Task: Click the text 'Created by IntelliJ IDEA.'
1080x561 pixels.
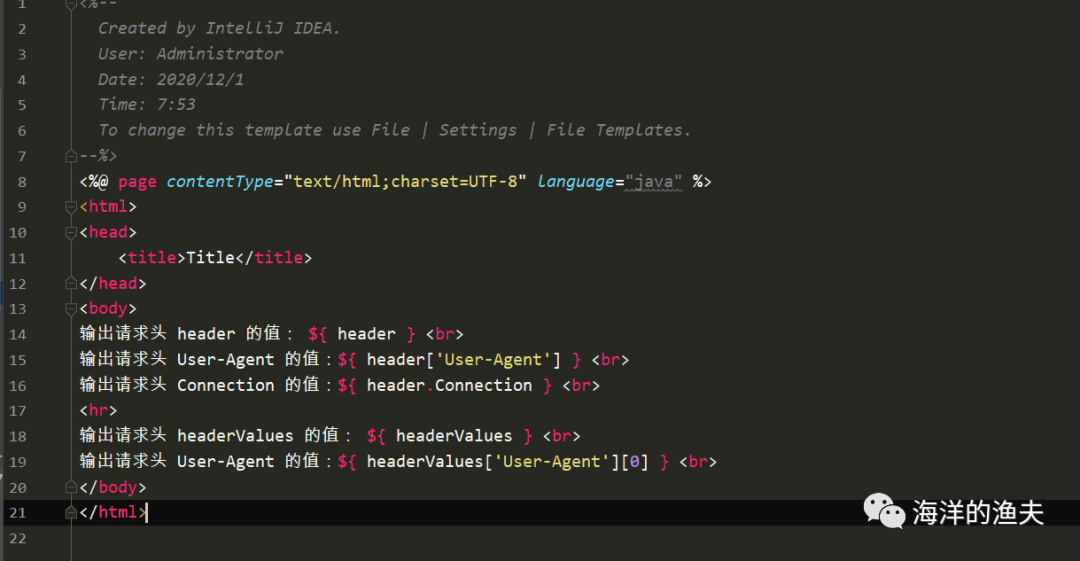Action: point(219,28)
